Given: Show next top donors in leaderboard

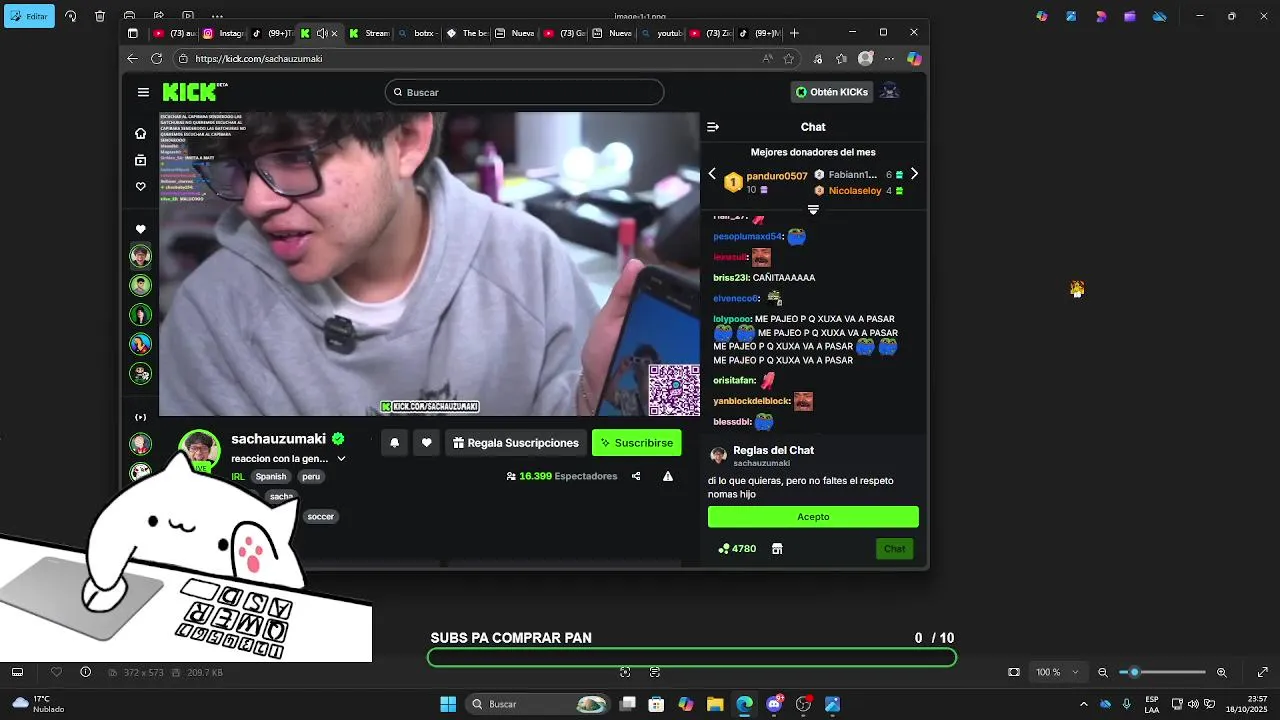Looking at the screenshot, I should coord(914,174).
